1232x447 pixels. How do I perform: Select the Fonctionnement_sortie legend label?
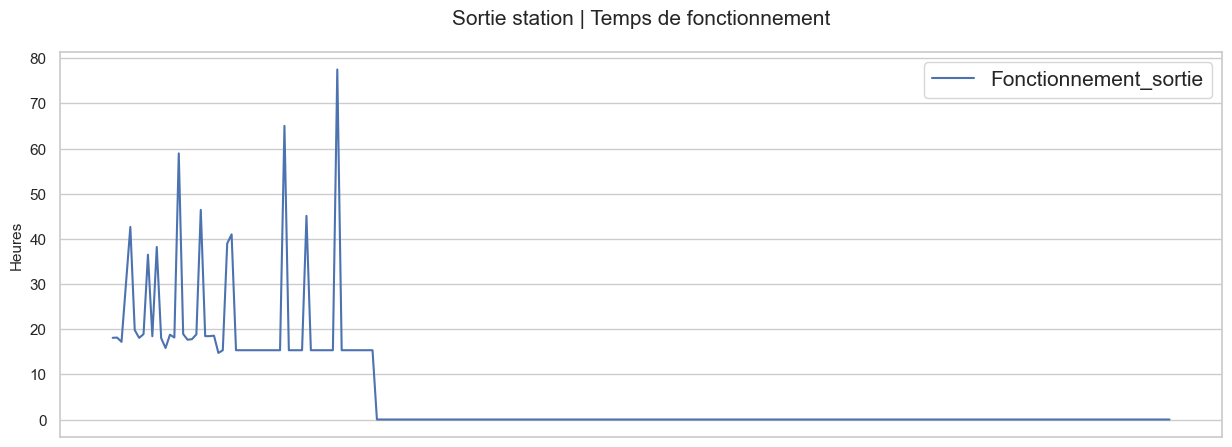[1096, 79]
